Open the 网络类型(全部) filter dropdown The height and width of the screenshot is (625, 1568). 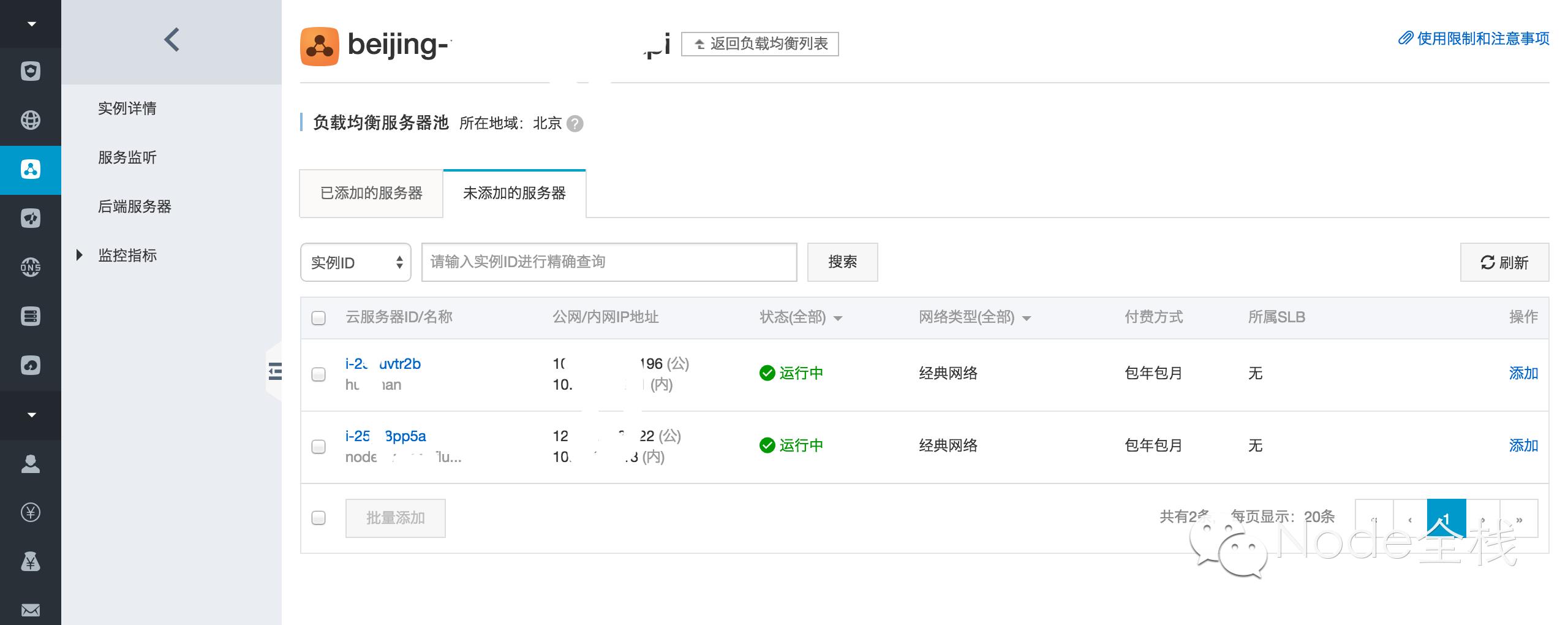coord(975,317)
